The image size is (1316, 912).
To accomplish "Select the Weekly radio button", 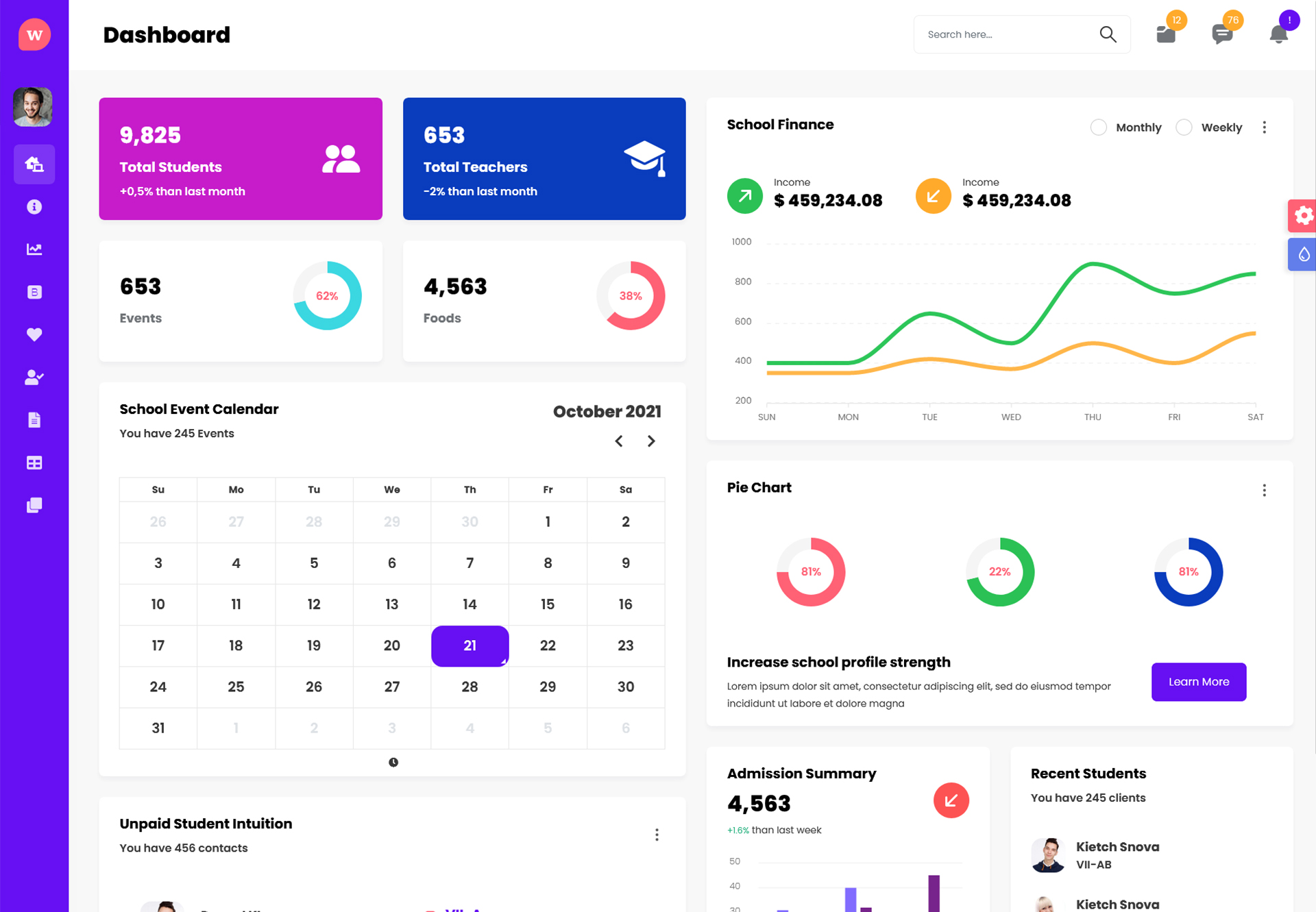I will [x=1184, y=127].
